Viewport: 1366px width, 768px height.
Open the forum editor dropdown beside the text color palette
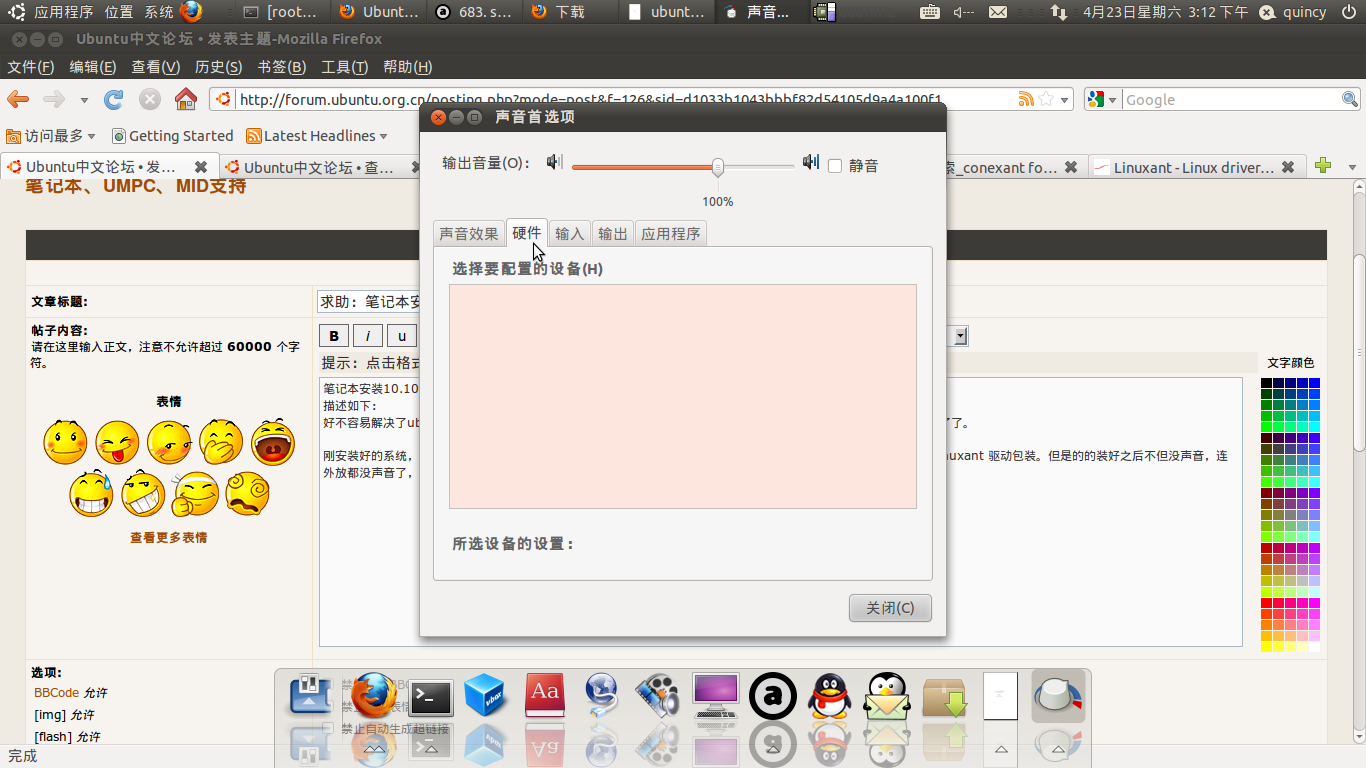(961, 336)
